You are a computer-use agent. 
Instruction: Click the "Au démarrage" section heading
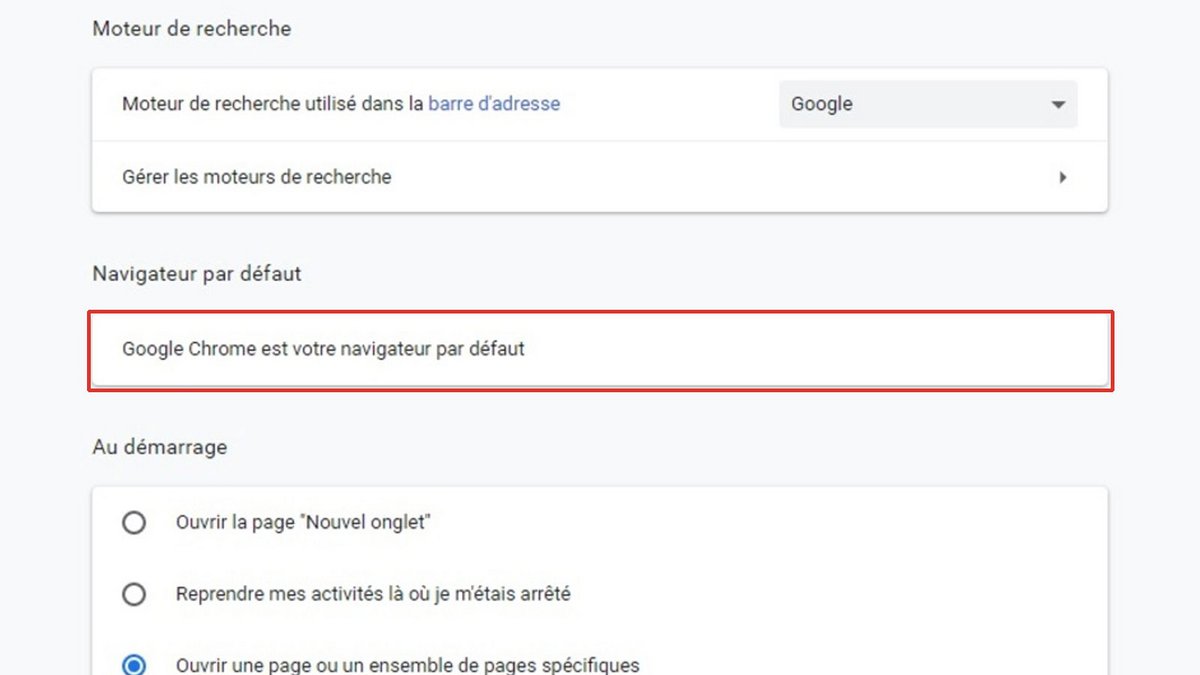click(x=160, y=446)
